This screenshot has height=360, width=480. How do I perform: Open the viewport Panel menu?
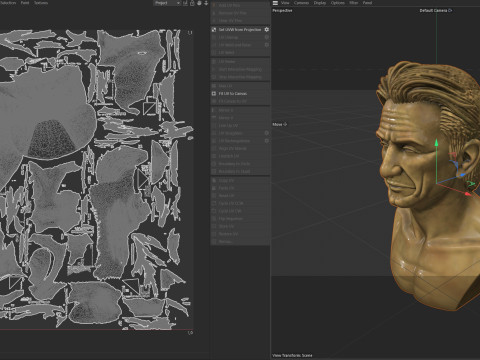coord(367,3)
